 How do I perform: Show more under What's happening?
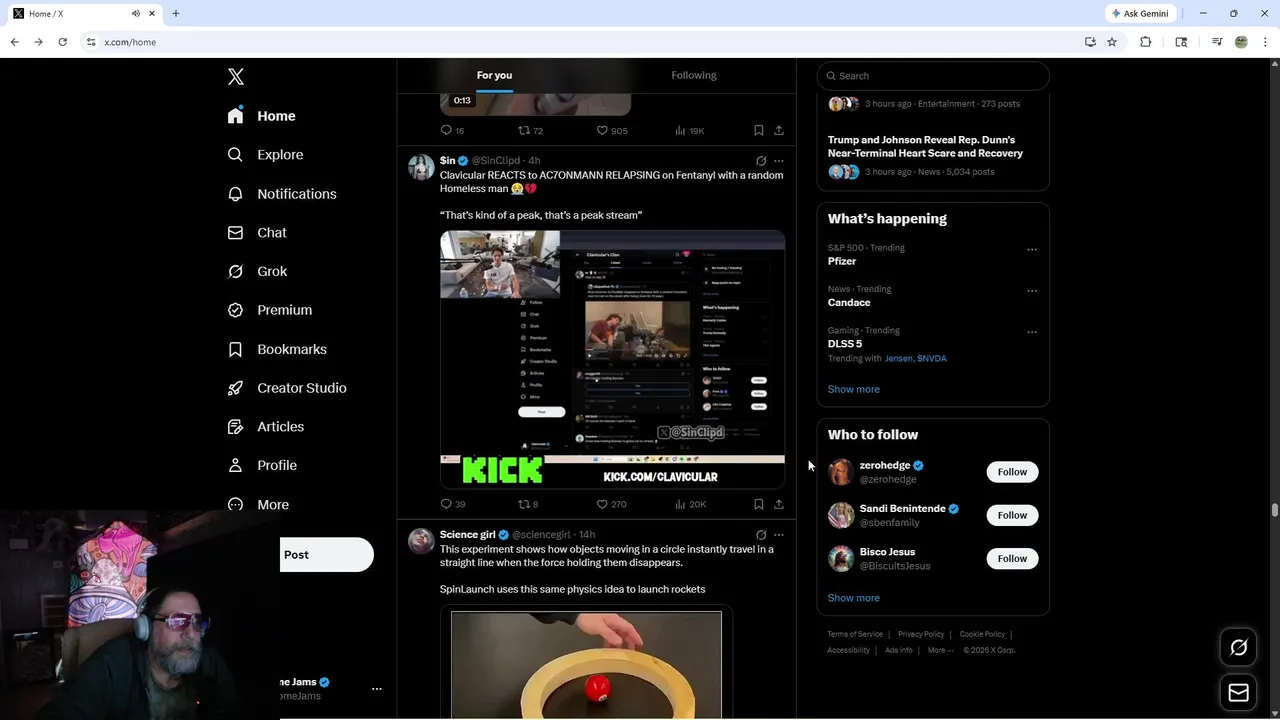[854, 389]
